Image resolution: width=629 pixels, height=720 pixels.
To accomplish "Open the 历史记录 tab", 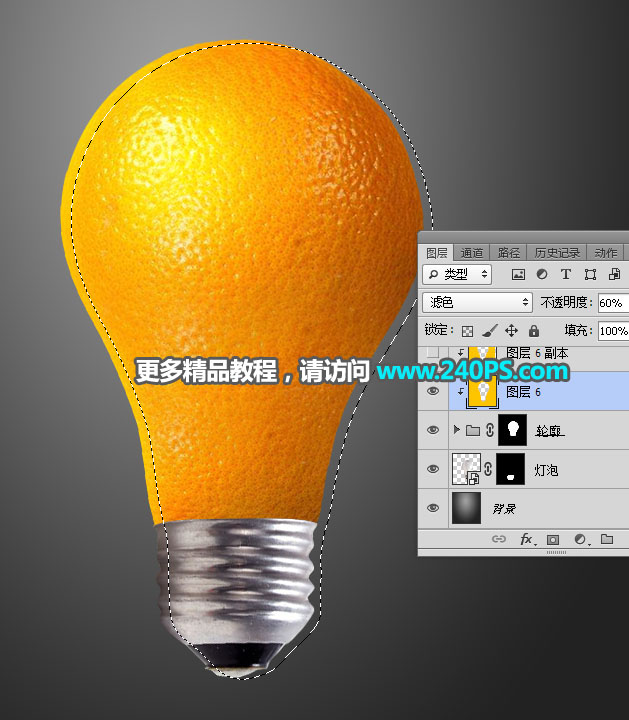I will (557, 253).
